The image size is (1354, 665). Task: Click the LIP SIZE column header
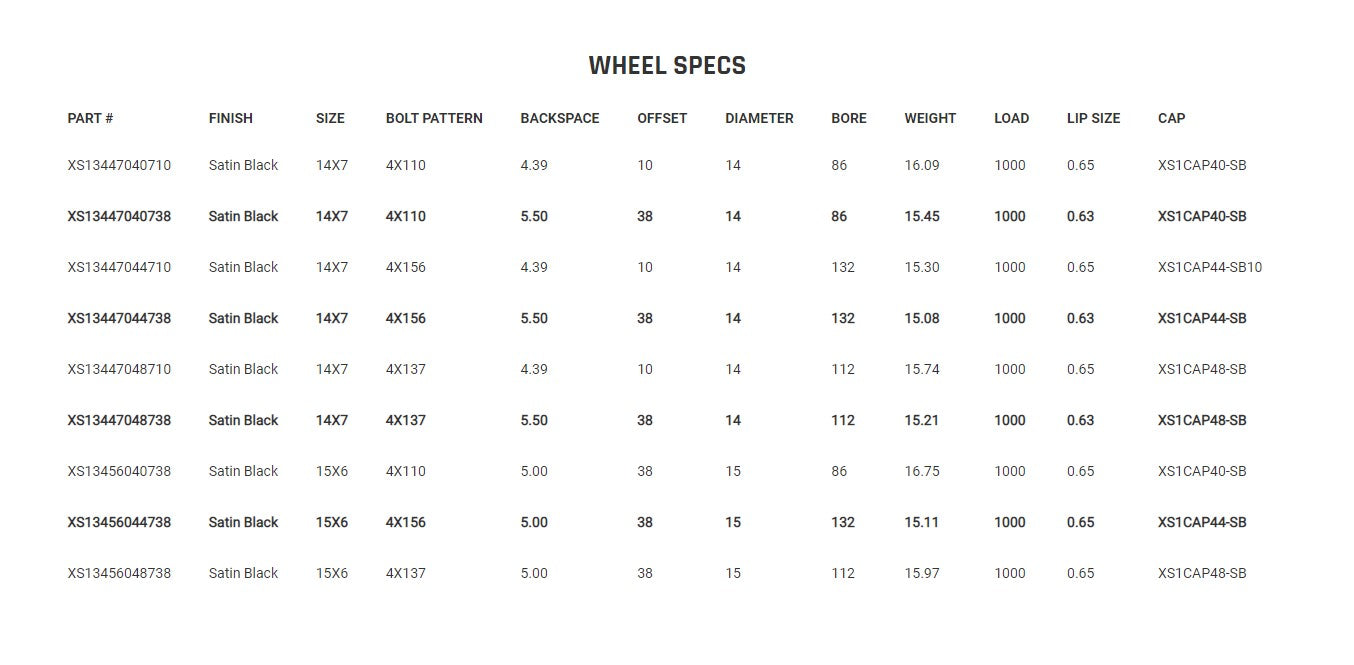(x=1093, y=118)
